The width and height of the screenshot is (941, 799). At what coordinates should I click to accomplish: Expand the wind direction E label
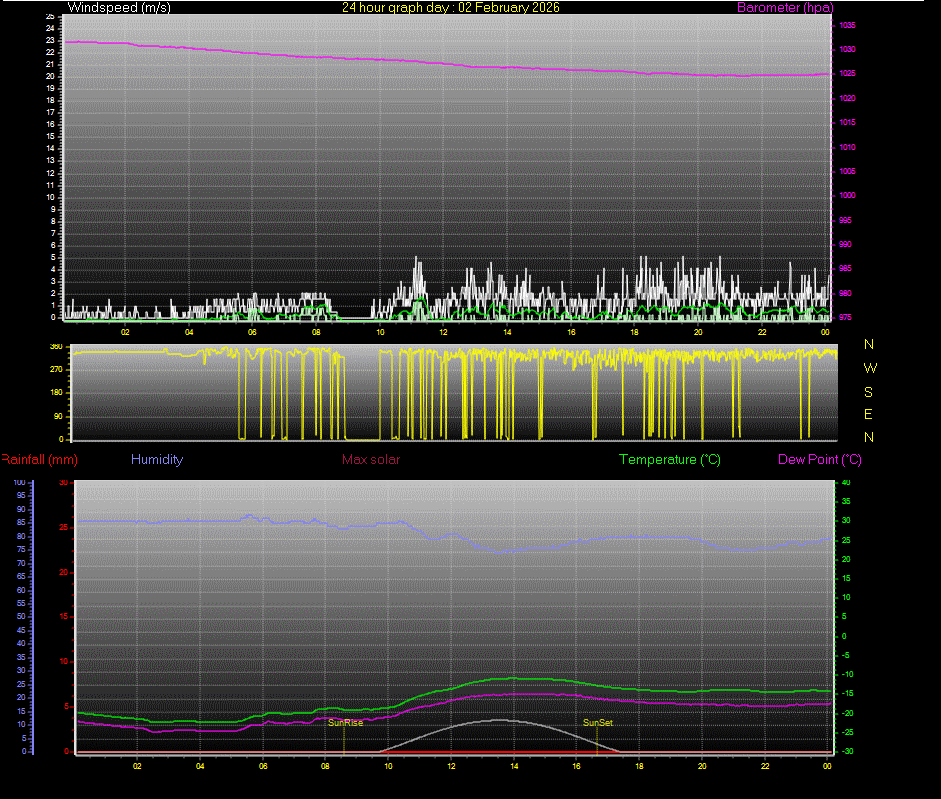click(x=868, y=414)
